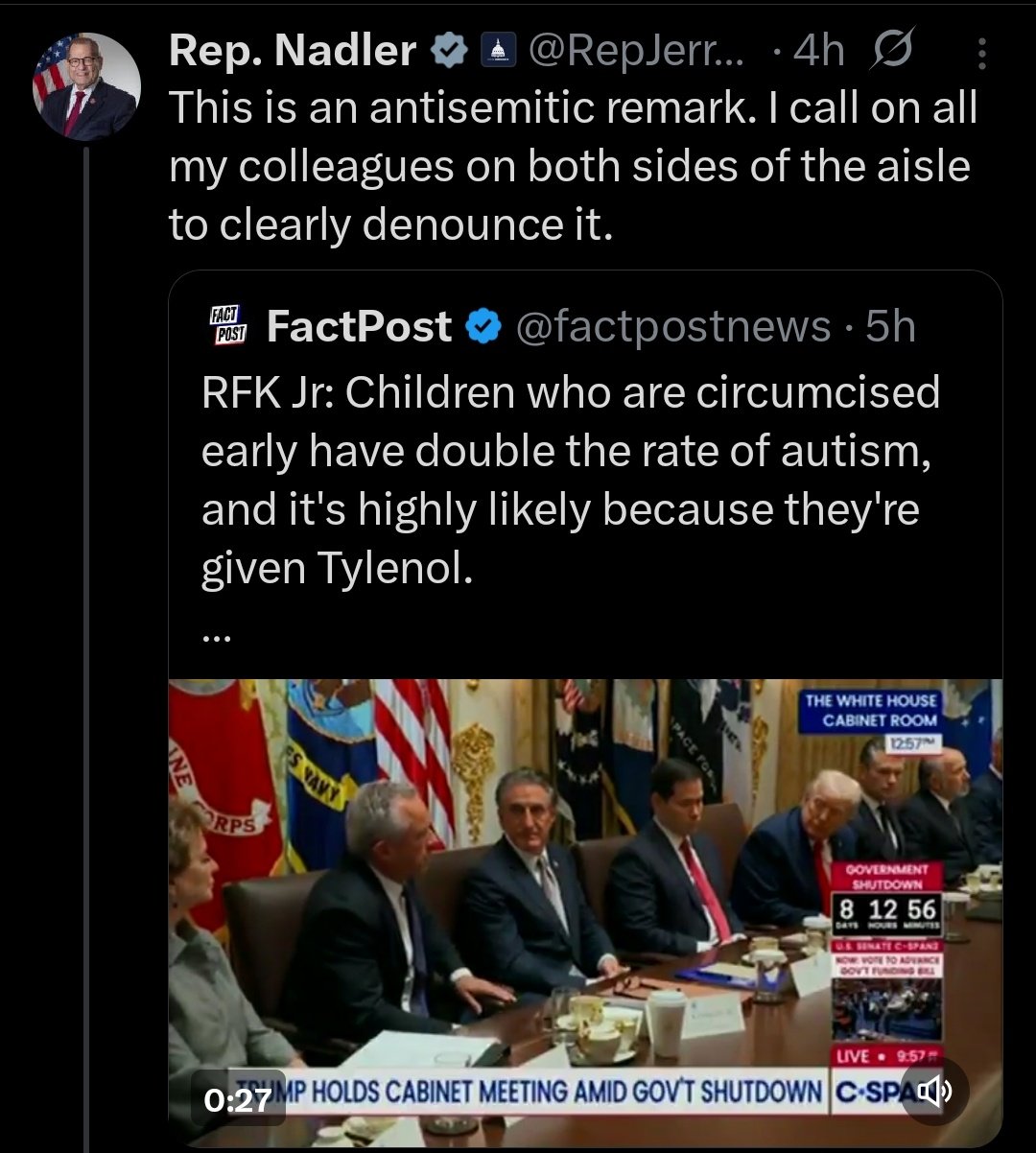Tap the 0:27 video duration label
Viewport: 1036px width, 1153px height.
pos(239,1097)
